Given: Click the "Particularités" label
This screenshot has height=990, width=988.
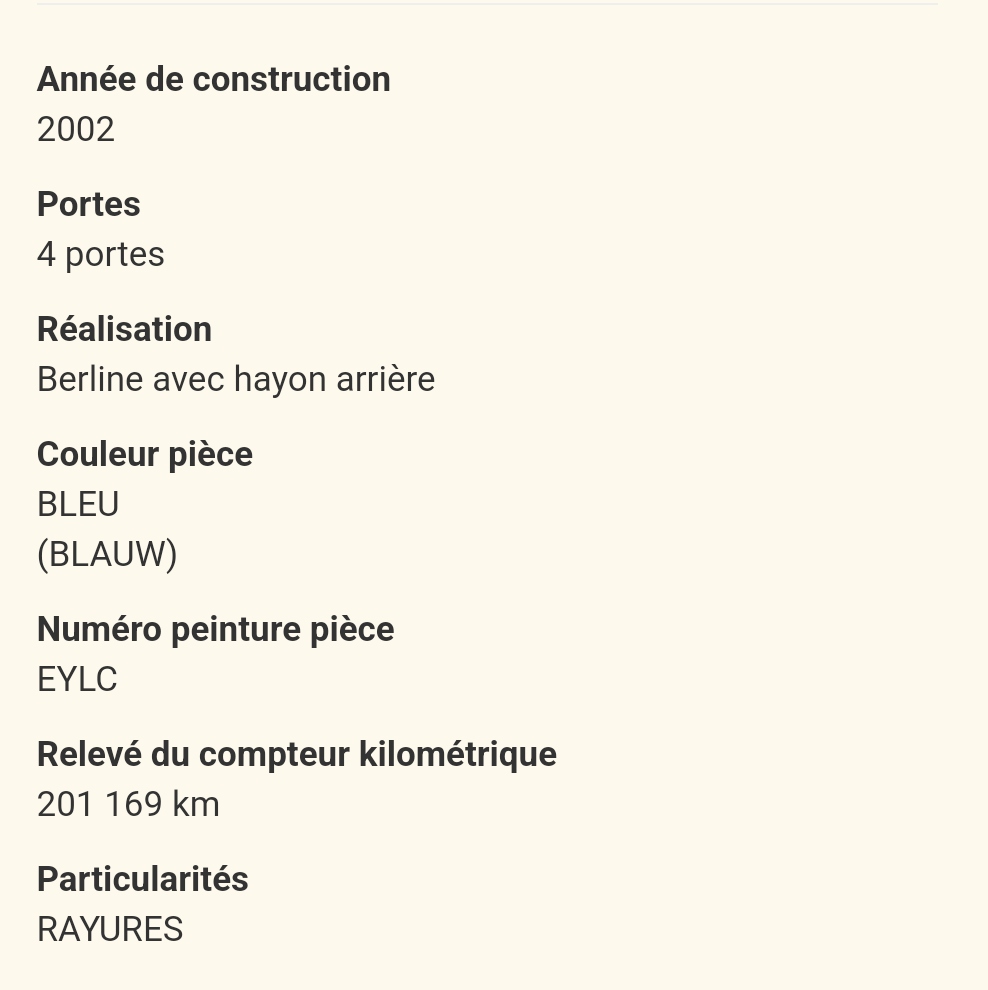Looking at the screenshot, I should pyautogui.click(x=142, y=879).
